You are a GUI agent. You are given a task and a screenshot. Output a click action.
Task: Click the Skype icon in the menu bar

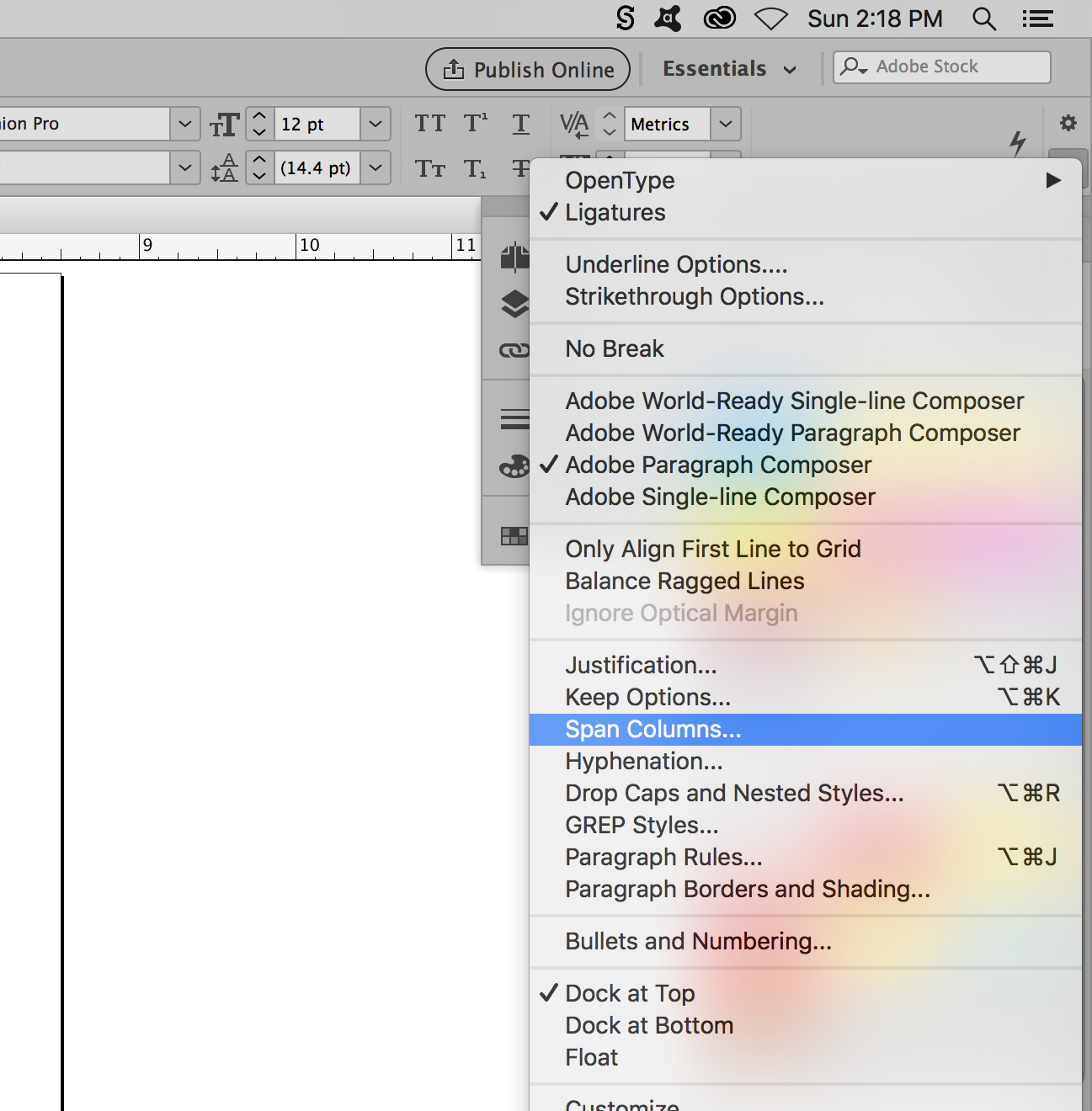626,18
